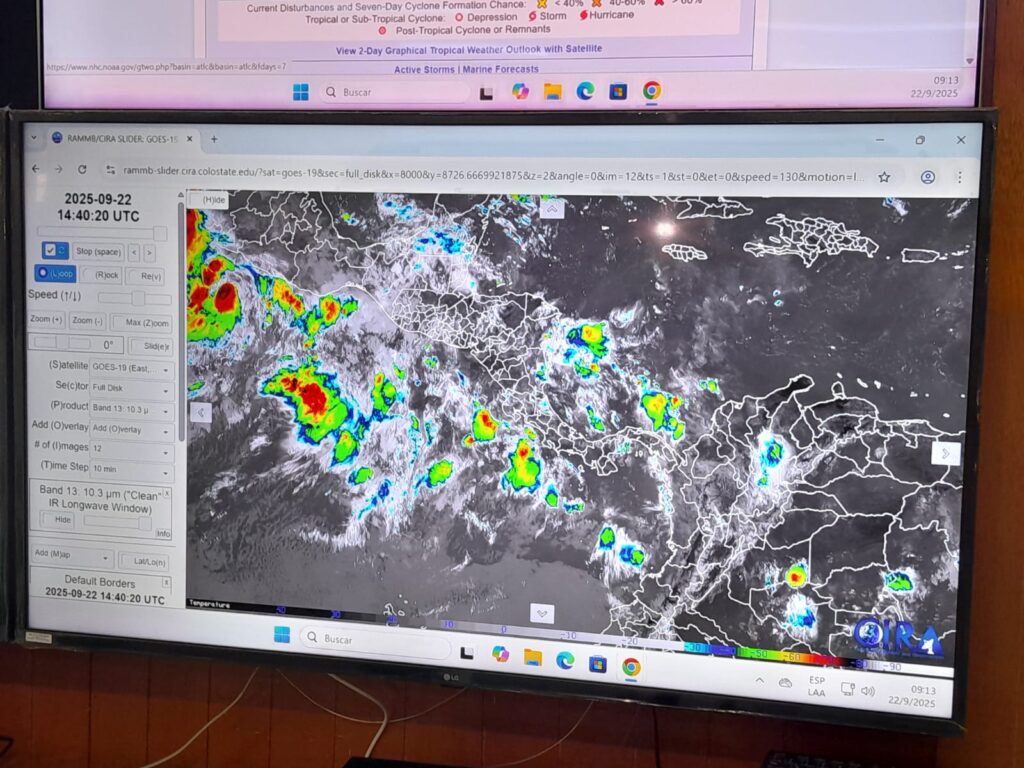The width and height of the screenshot is (1024, 768).
Task: Pan the satellite map left with arrow
Action: [200, 411]
